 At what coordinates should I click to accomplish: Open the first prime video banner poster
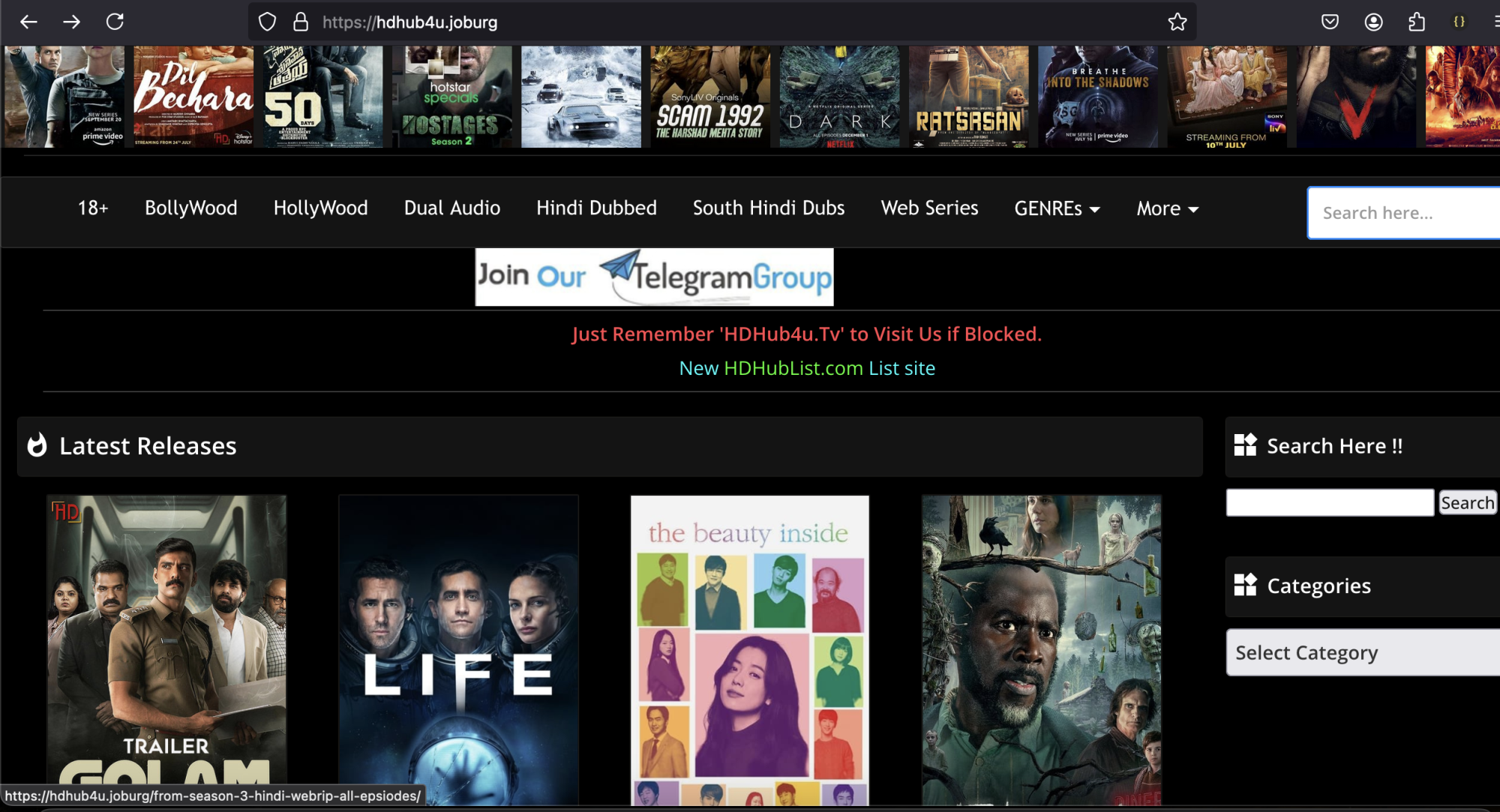pyautogui.click(x=64, y=97)
